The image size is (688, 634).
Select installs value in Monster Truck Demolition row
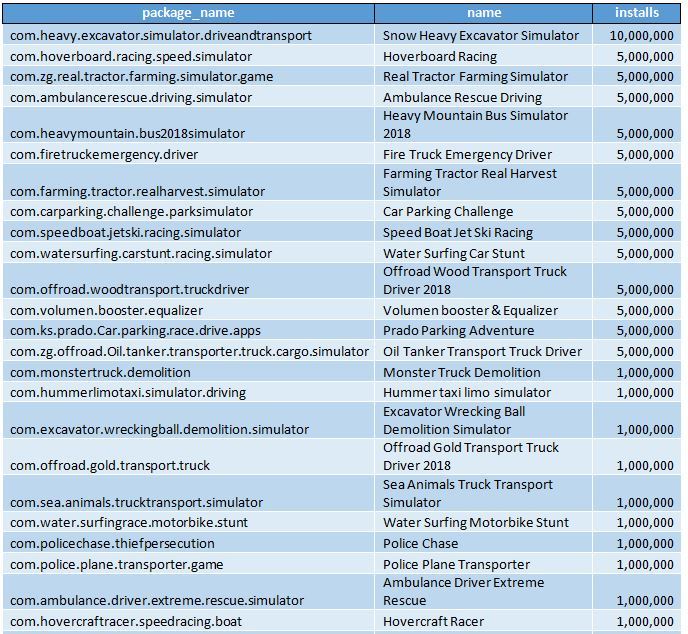pos(637,372)
